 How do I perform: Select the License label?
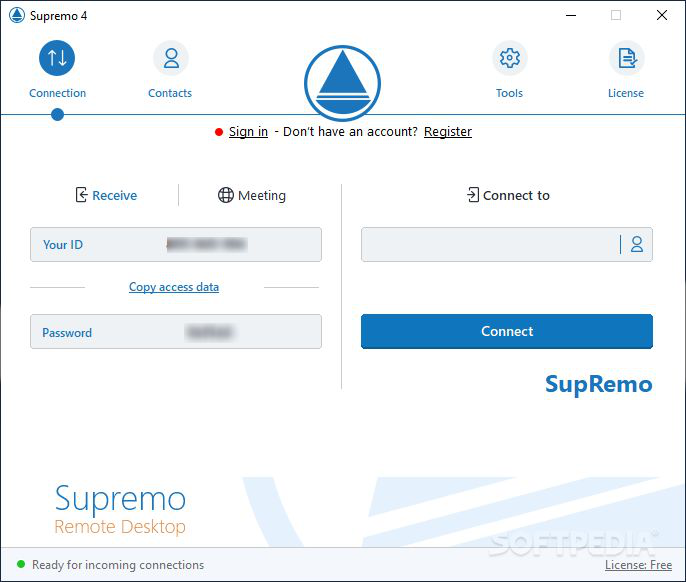point(626,93)
